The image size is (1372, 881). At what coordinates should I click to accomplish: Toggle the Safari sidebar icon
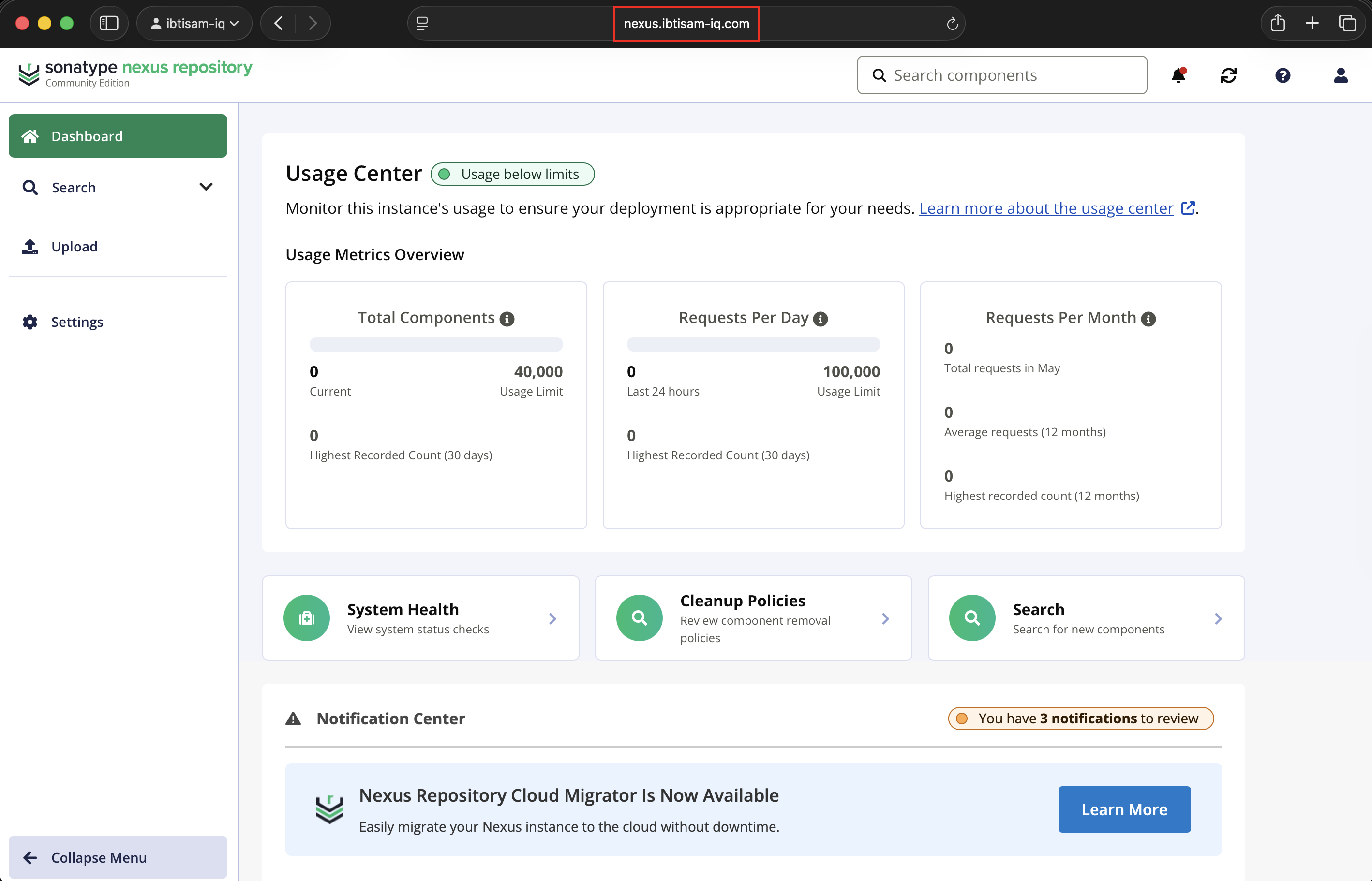pos(109,24)
